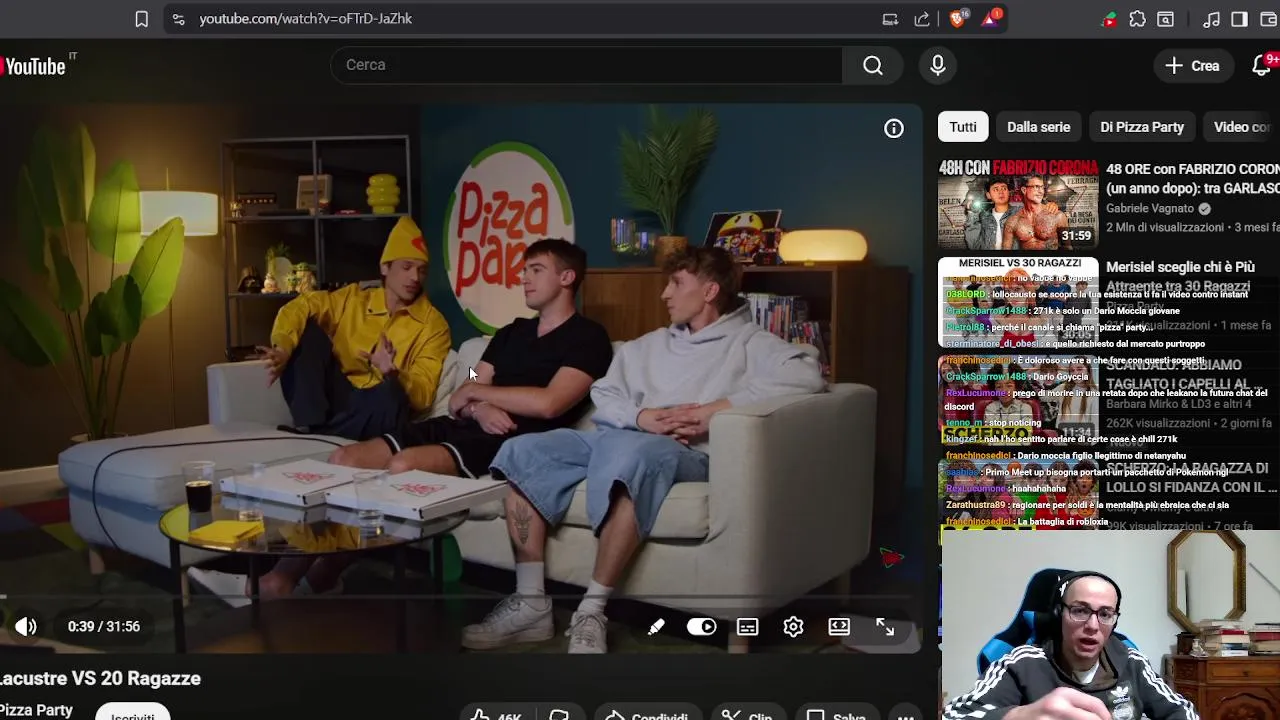This screenshot has height=720, width=1280.
Task: Open Brave Shields lion icon
Action: [x=958, y=18]
